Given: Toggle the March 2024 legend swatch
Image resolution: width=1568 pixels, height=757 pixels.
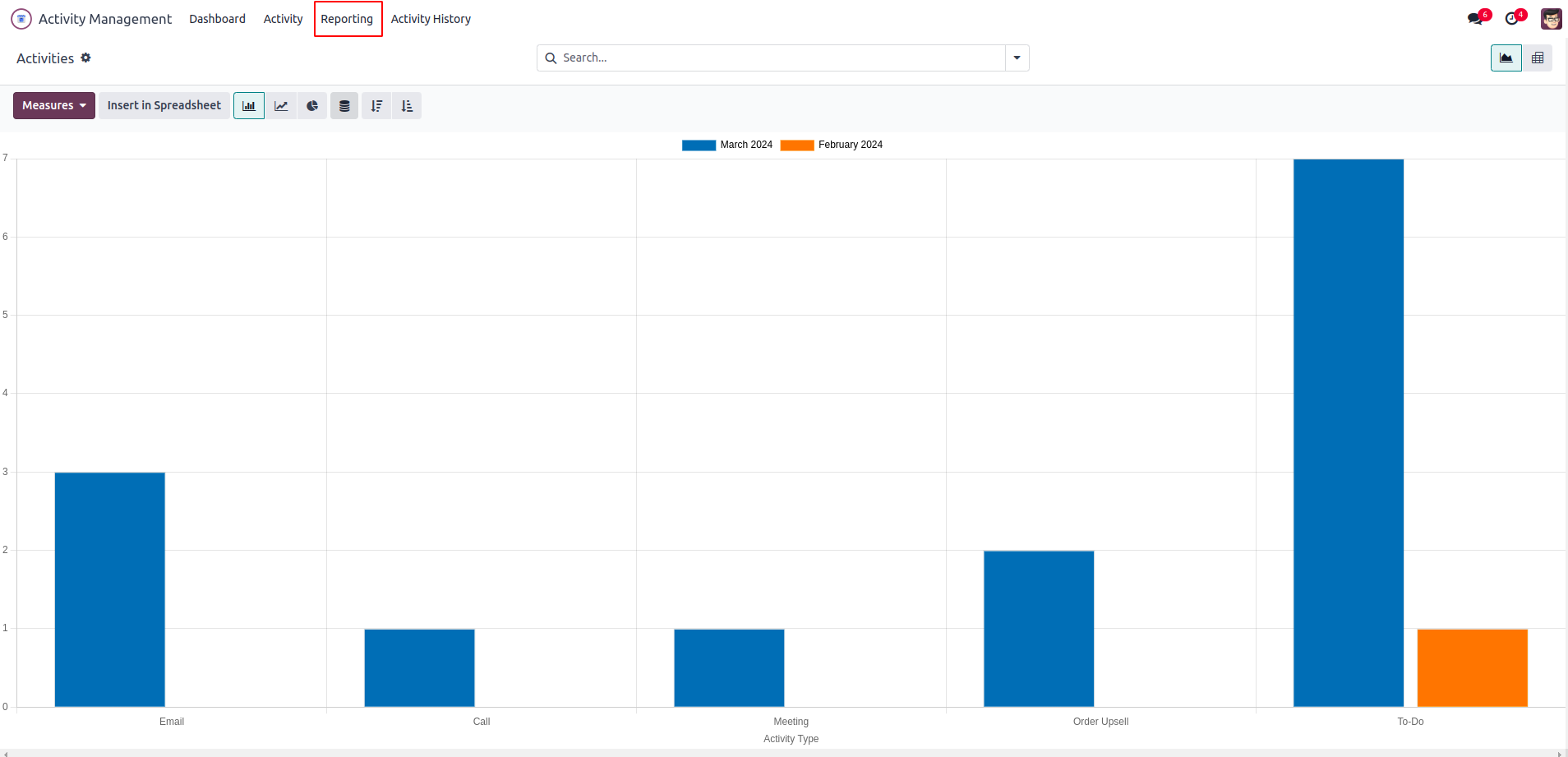Looking at the screenshot, I should tap(699, 145).
